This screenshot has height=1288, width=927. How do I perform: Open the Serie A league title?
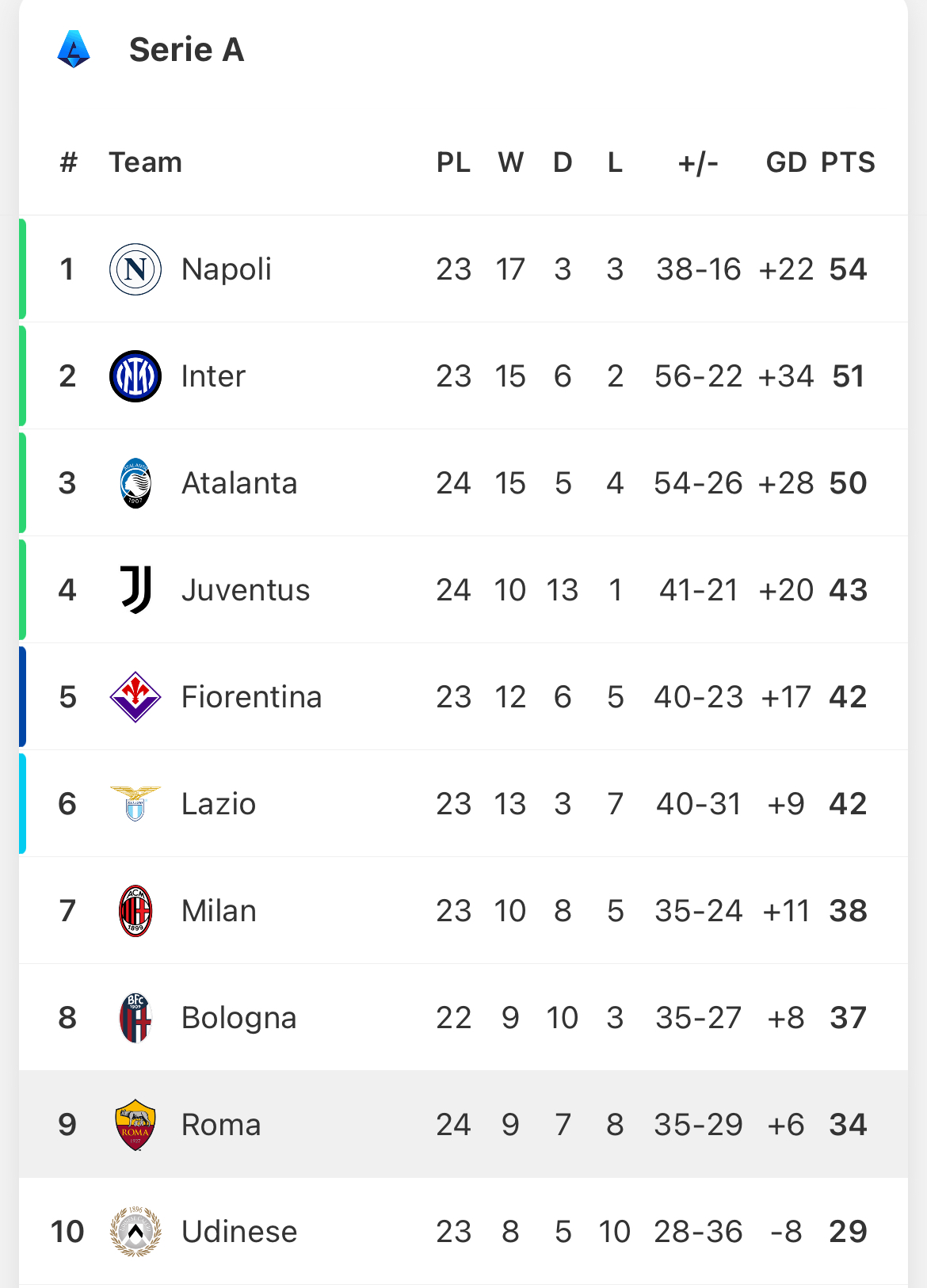click(187, 50)
